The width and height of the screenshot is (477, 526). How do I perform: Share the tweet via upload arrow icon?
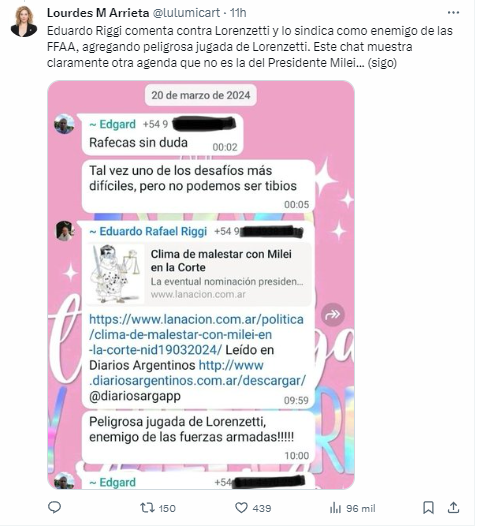point(453,508)
